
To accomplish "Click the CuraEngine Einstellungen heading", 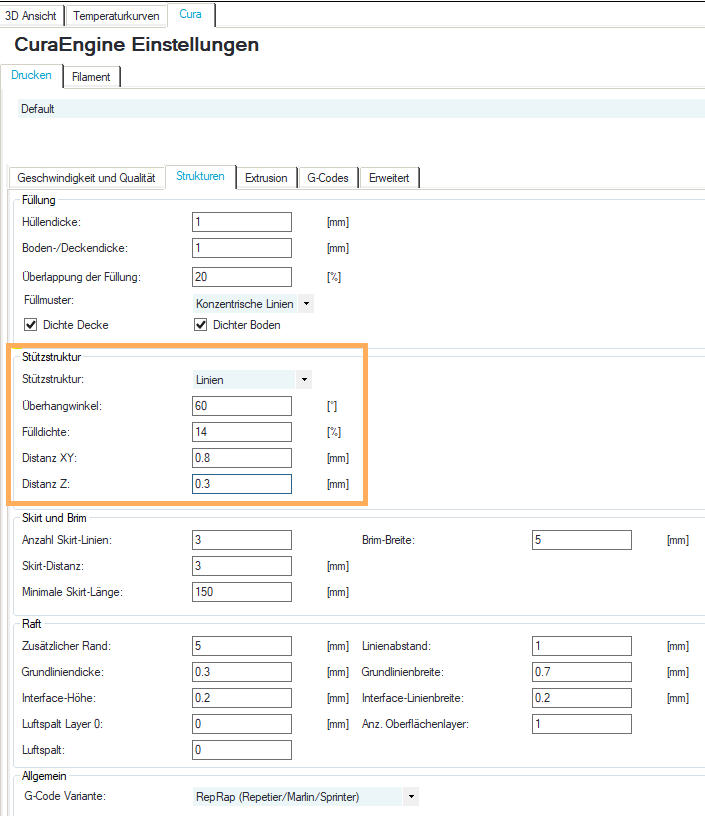I will [137, 45].
